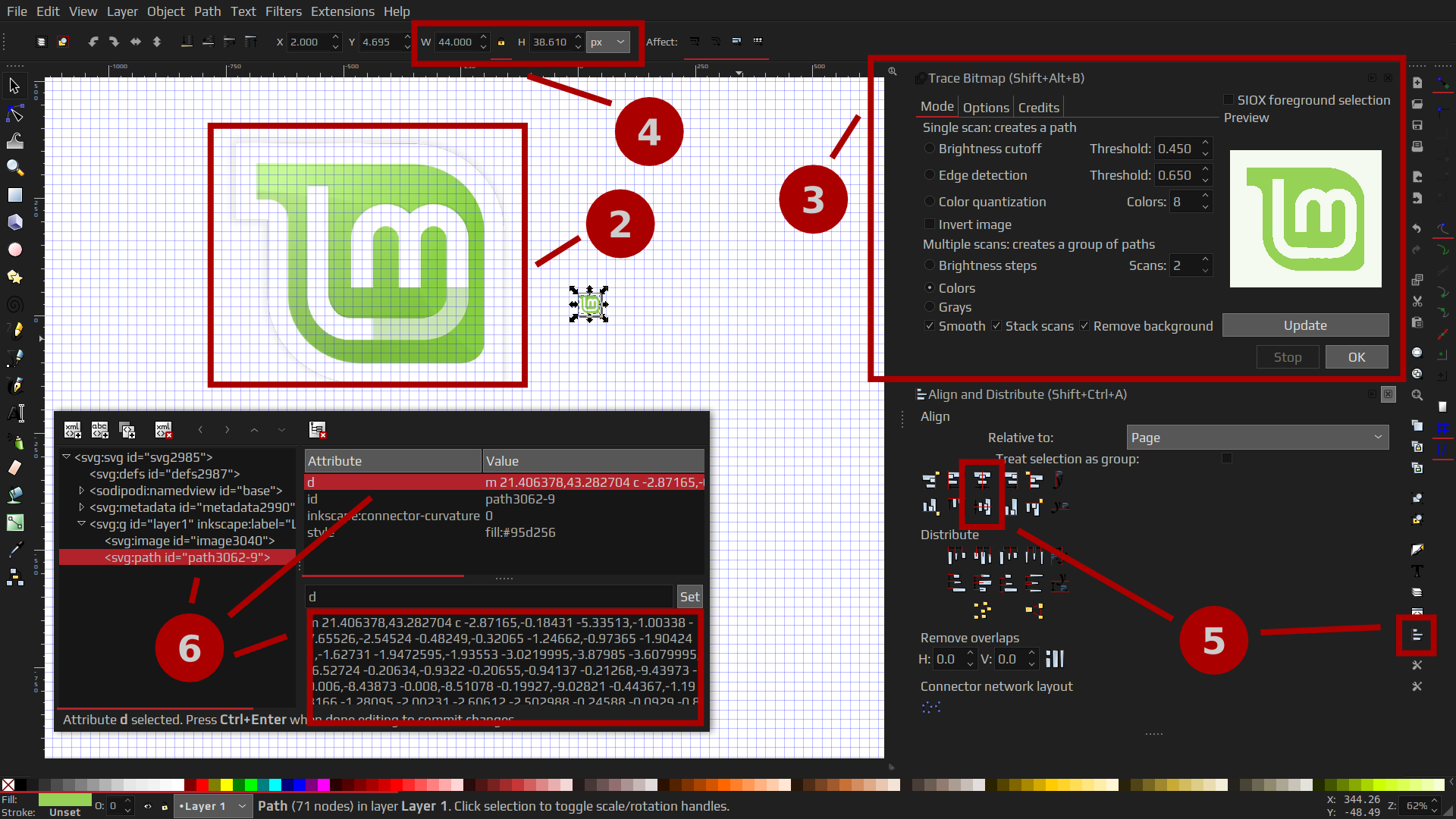Uncheck the Remove background checkbox
Viewport: 1456px width, 819px height.
[1084, 326]
